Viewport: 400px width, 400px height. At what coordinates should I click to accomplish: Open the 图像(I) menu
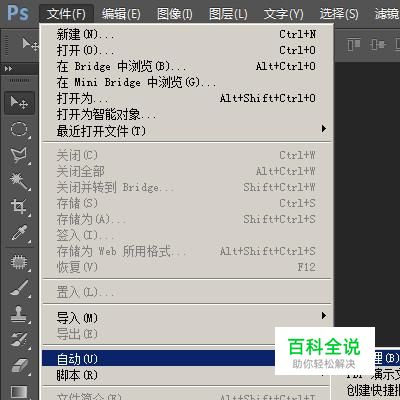click(x=175, y=14)
